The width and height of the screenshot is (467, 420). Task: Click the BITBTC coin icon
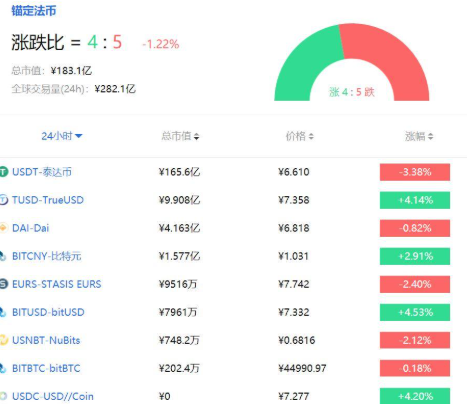click(3, 368)
